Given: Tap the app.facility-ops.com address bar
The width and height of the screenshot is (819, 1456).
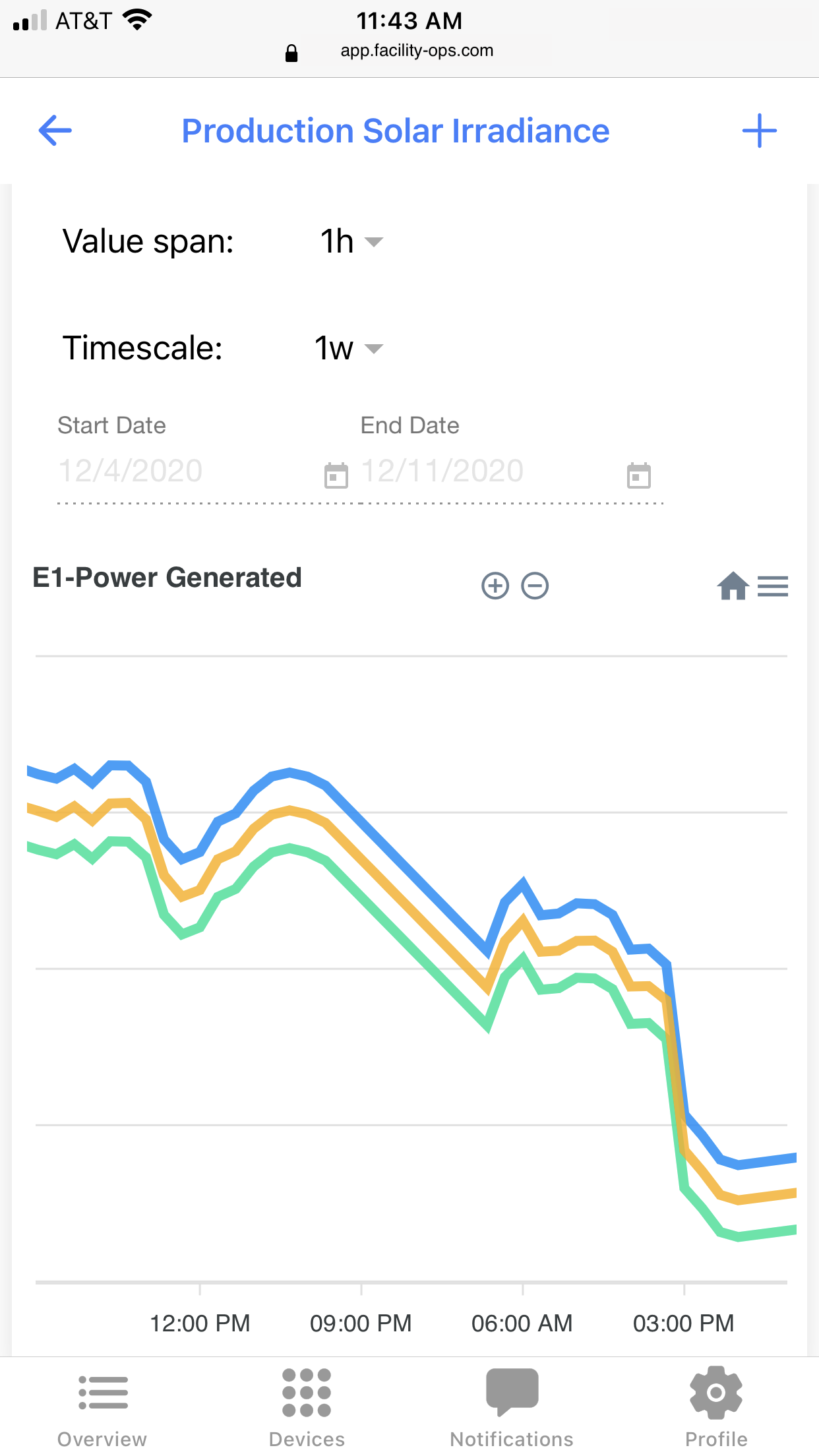Looking at the screenshot, I should click(417, 51).
